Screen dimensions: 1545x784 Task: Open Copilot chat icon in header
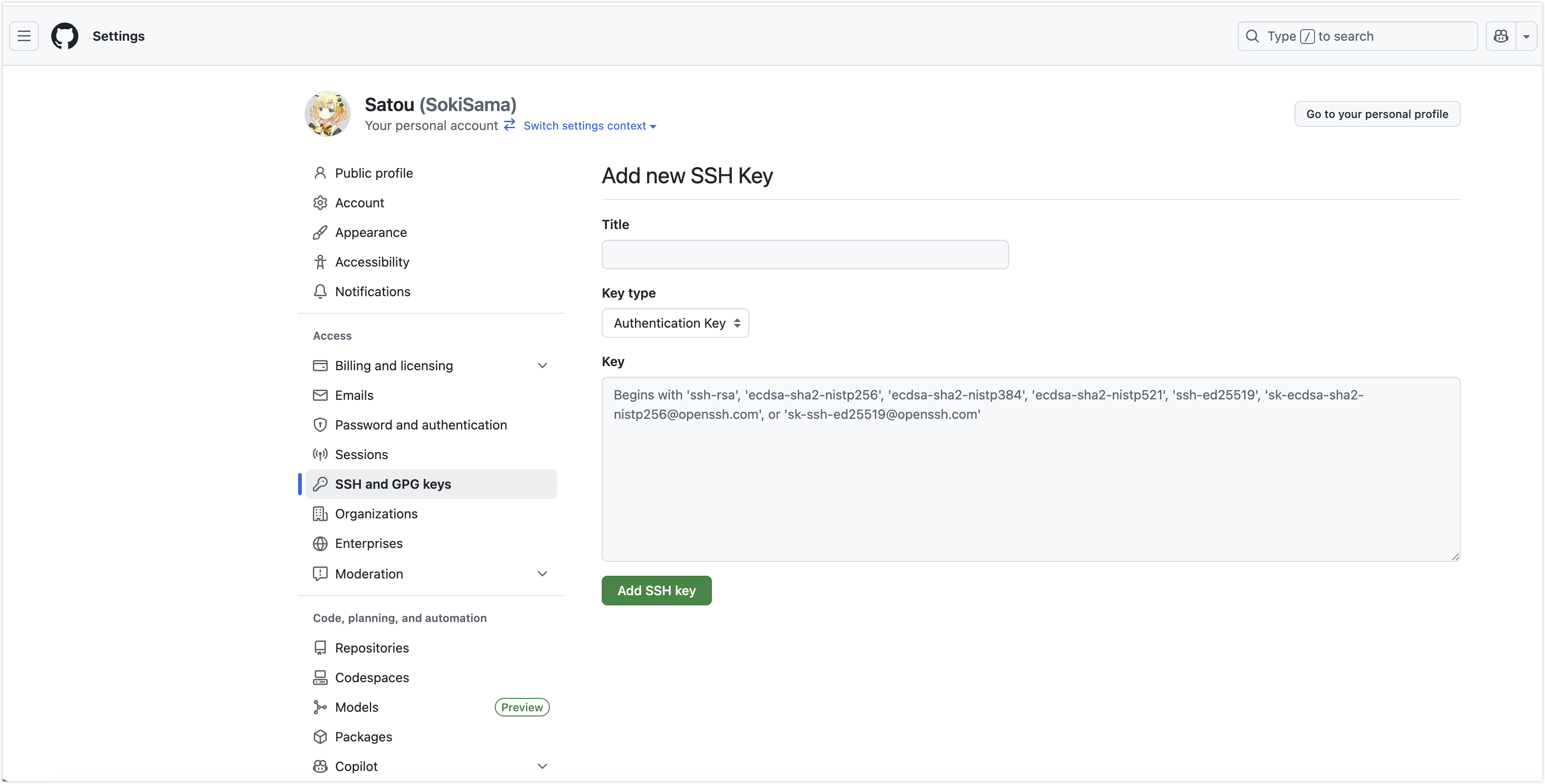tap(1501, 36)
